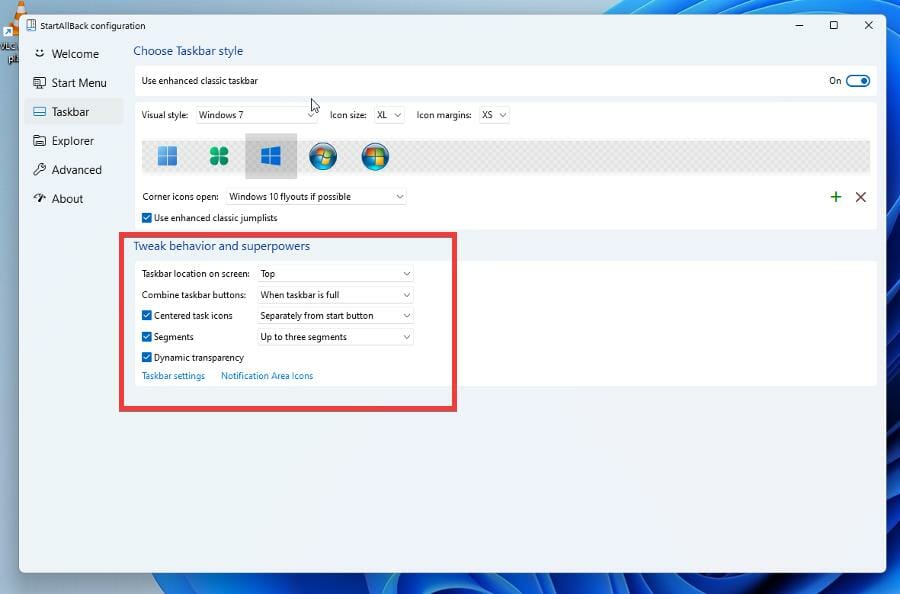Open Taskbar location on screen dropdown
Viewport: 900px width, 594px height.
[335, 274]
